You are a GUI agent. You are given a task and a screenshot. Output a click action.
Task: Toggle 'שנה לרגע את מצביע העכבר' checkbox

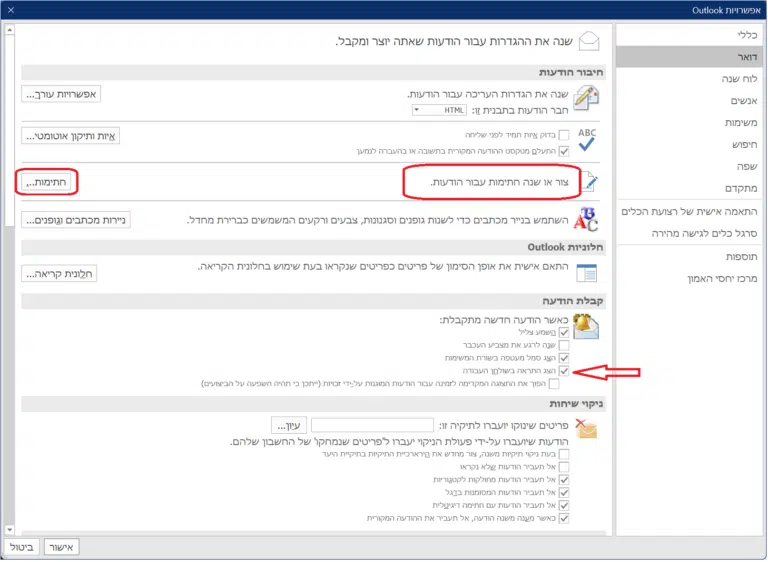(564, 345)
